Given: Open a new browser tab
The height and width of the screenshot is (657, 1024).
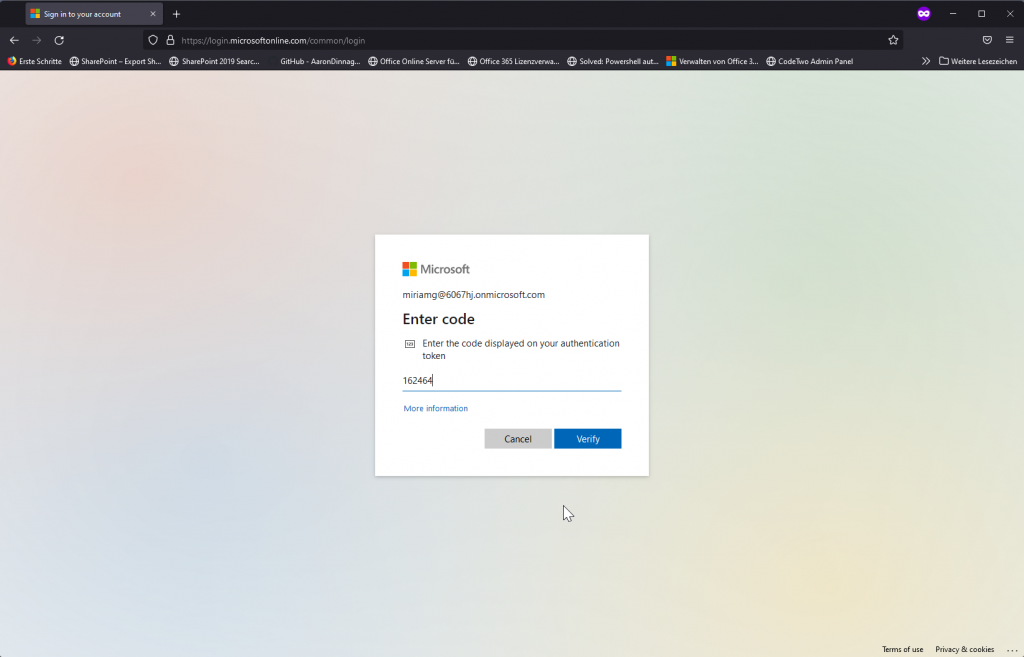Looking at the screenshot, I should (x=177, y=14).
